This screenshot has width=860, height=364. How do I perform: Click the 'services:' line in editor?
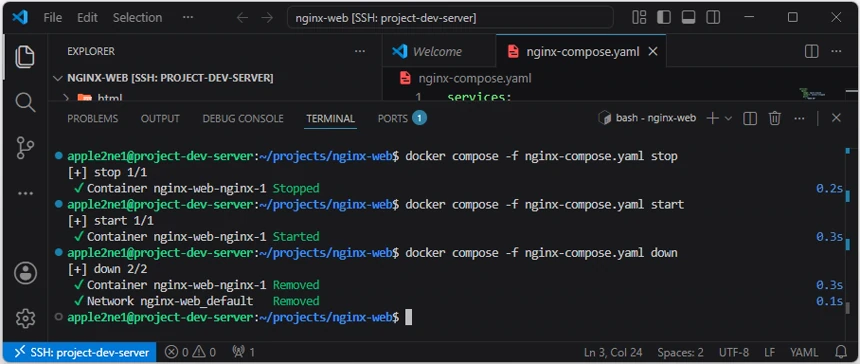click(x=479, y=98)
